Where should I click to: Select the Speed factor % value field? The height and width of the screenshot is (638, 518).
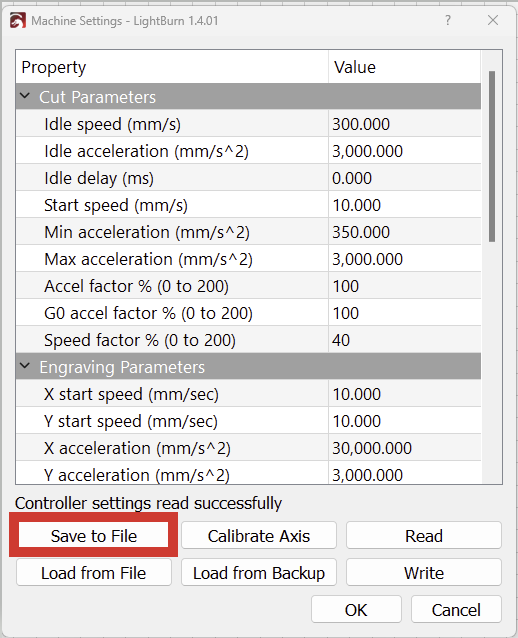point(404,340)
